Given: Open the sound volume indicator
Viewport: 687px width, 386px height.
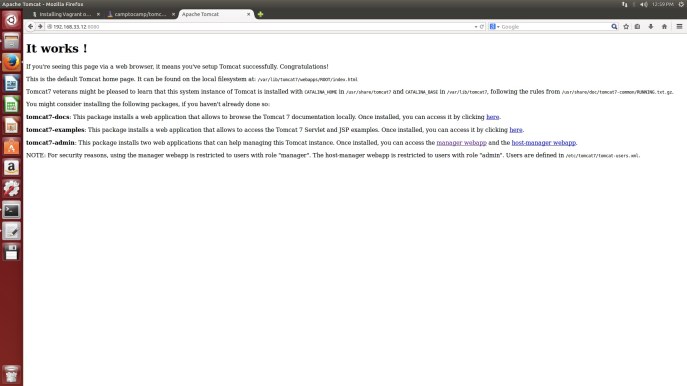Looking at the screenshot, I should tap(644, 4).
